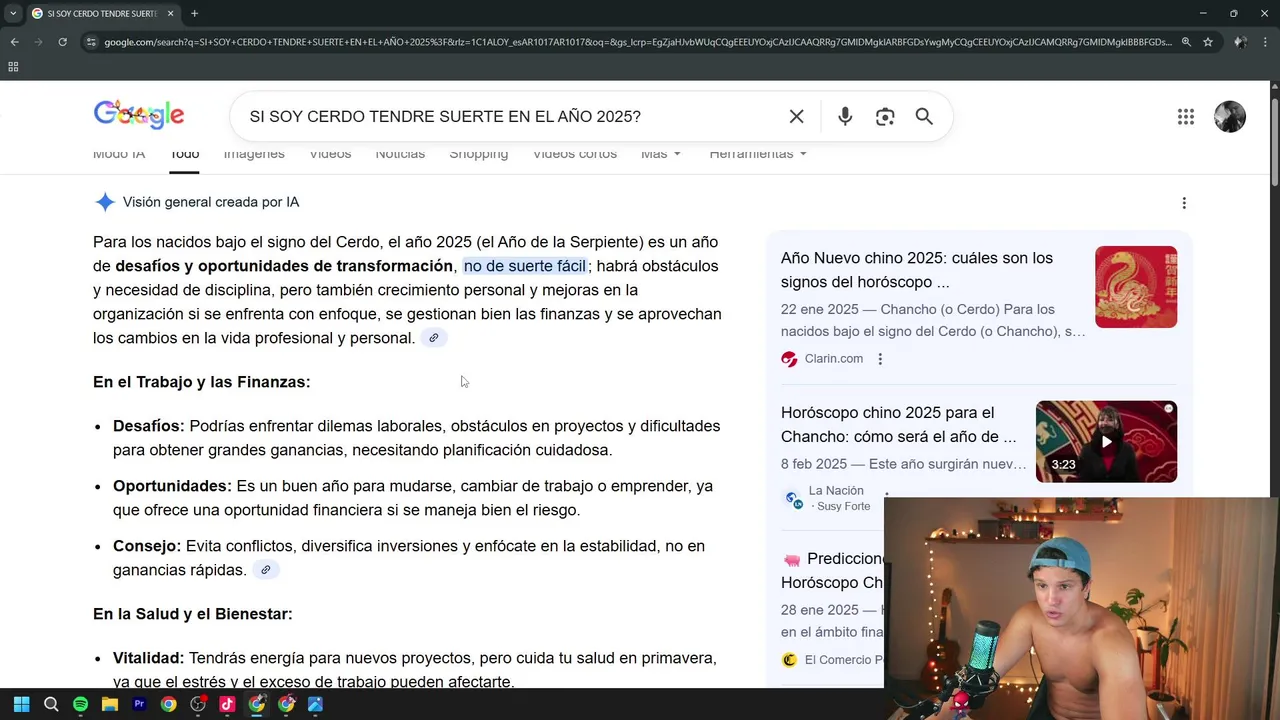Click link chip after 'ganancias rápidas'
Screen dimensions: 1280x720
pos(265,570)
